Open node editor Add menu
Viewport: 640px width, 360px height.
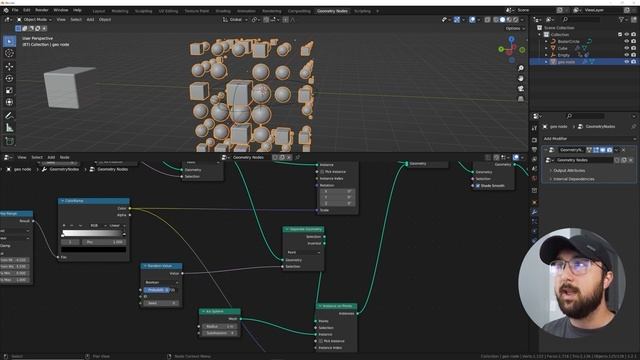click(51, 158)
